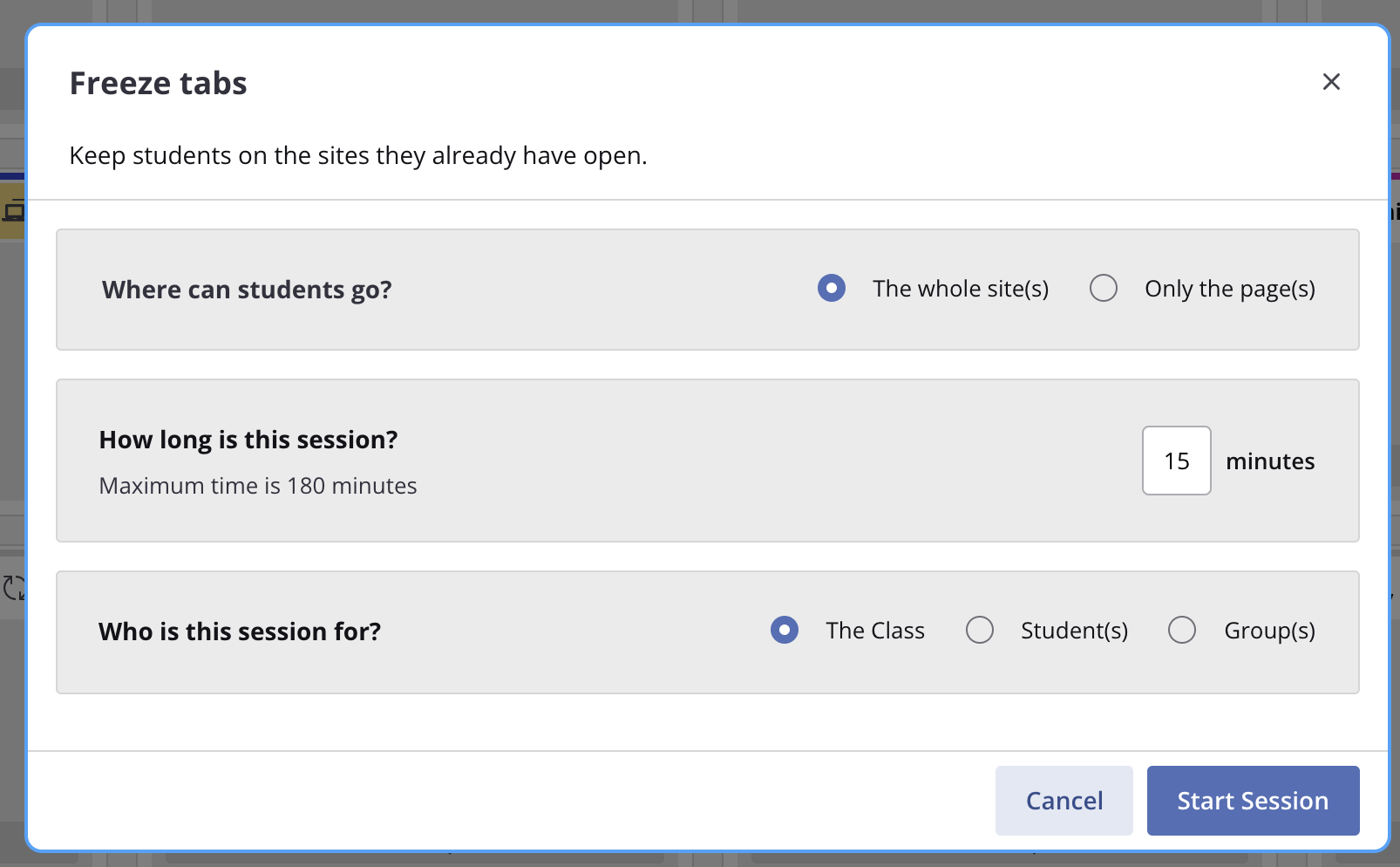The width and height of the screenshot is (1400, 867).
Task: Choose 'Student(s)' session audience
Action: pyautogui.click(x=980, y=630)
